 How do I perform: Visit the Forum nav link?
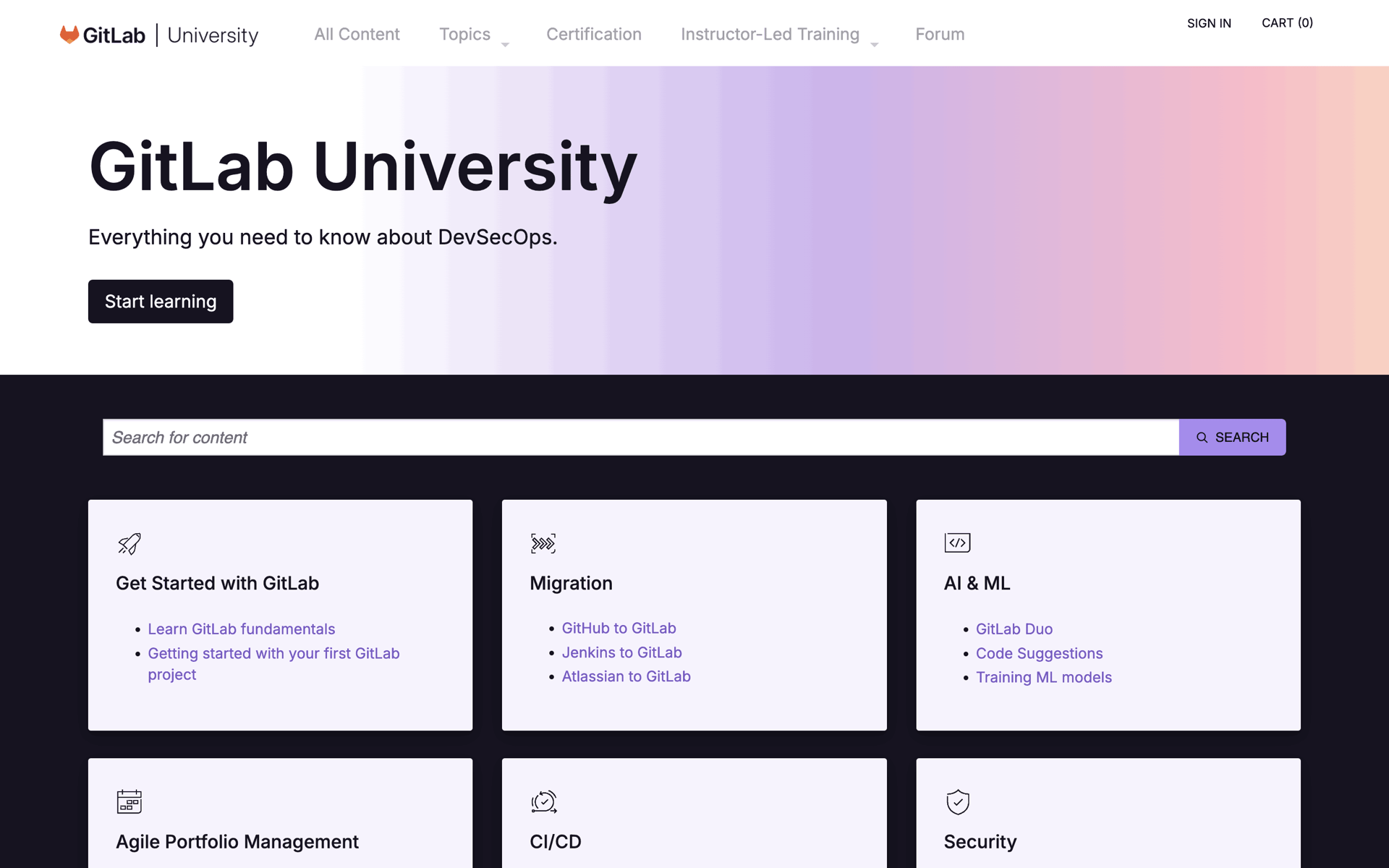pyautogui.click(x=940, y=34)
